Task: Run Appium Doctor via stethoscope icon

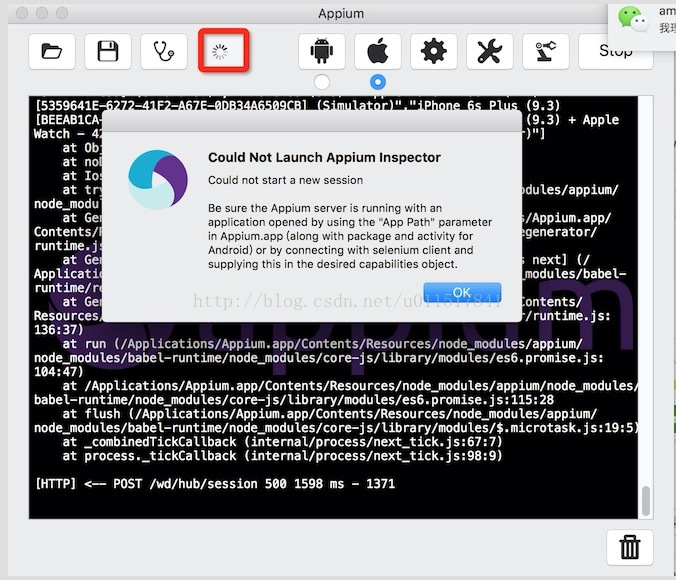Action: click(164, 52)
